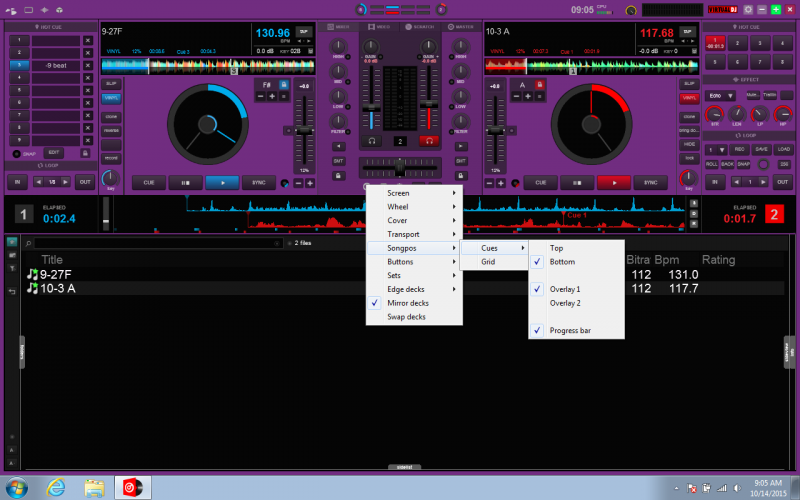Check Overlay 2 option
This screenshot has height=500, width=800.
tap(577, 303)
